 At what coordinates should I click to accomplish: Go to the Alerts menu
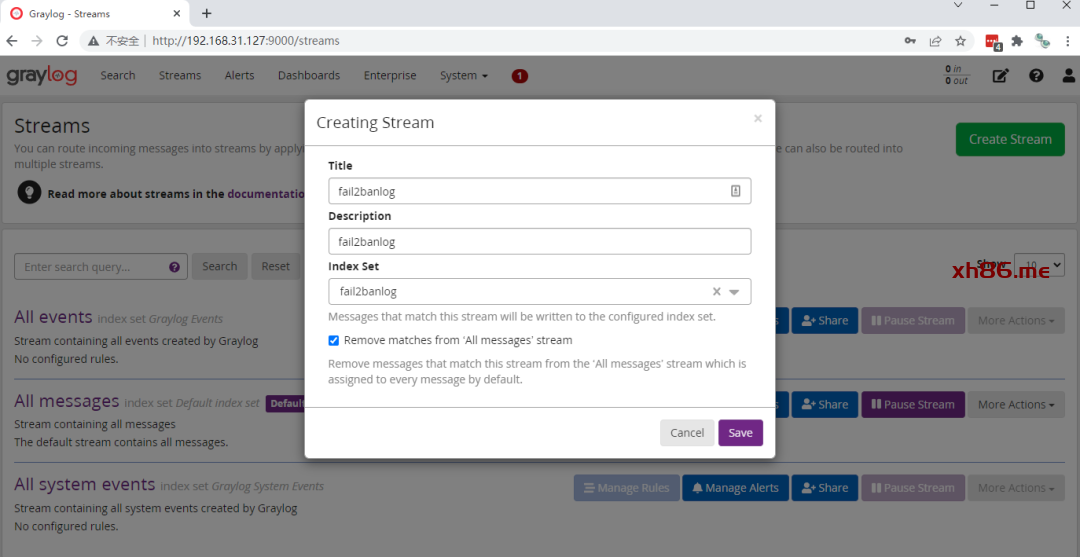(x=239, y=76)
